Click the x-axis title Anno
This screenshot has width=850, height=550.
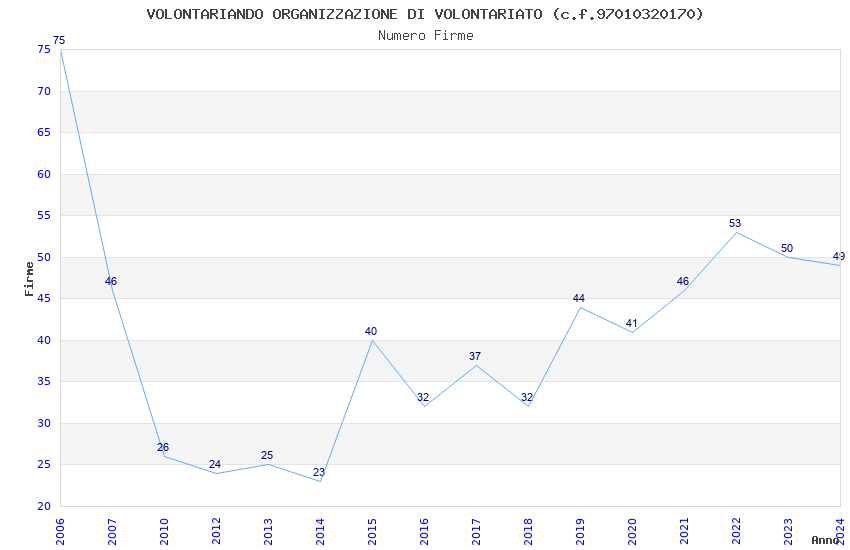(x=825, y=540)
